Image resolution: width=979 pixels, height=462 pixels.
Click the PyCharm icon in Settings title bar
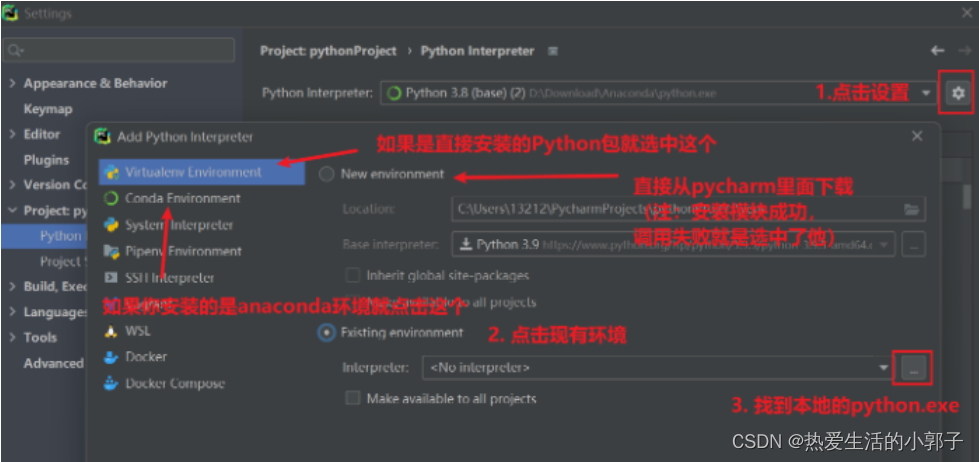[x=10, y=13]
